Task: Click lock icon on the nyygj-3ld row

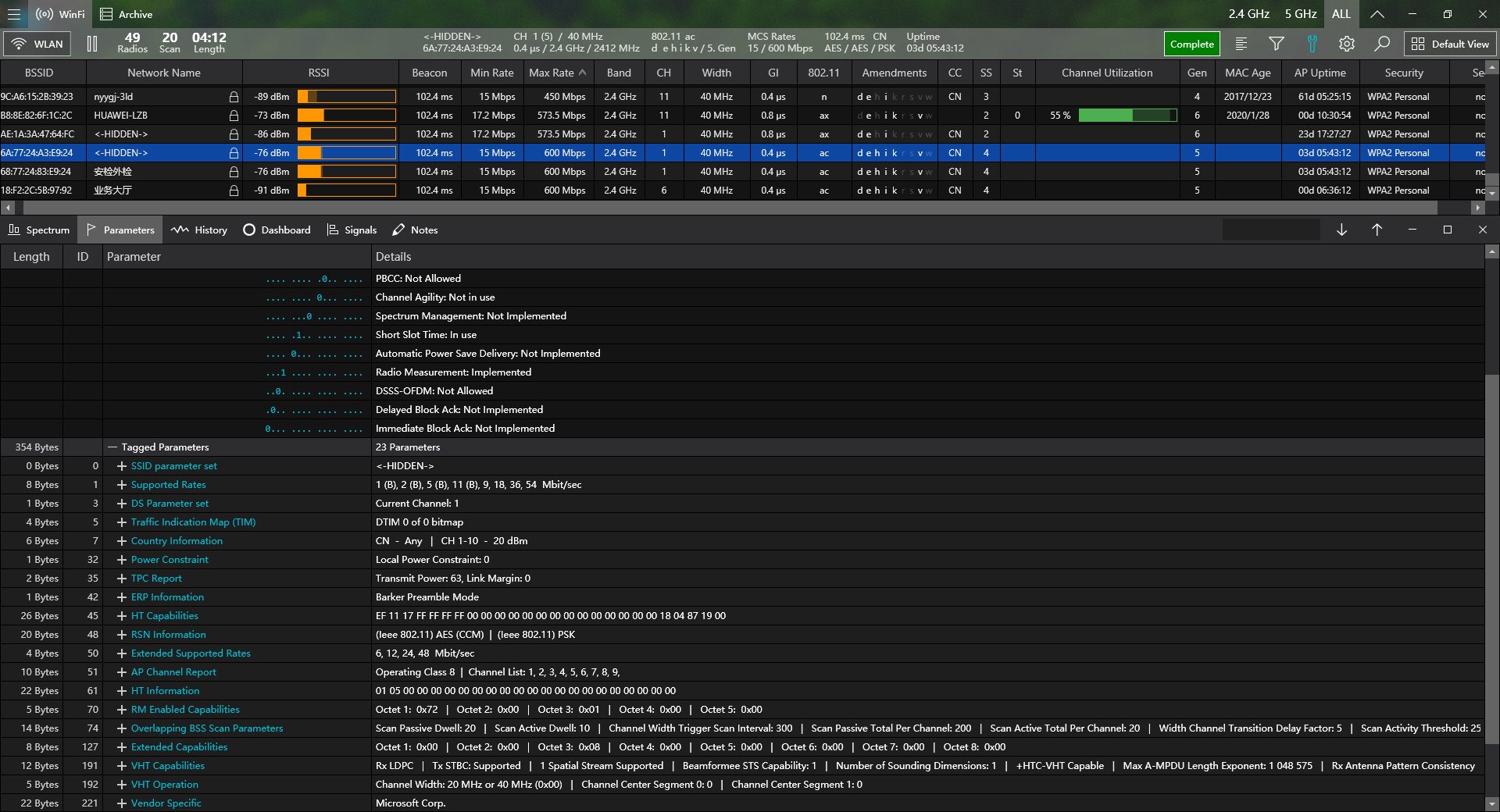Action: tap(234, 97)
